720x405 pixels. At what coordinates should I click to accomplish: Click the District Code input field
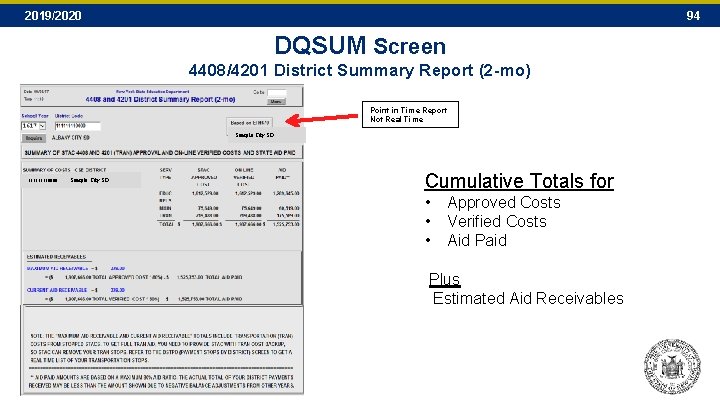click(77, 126)
